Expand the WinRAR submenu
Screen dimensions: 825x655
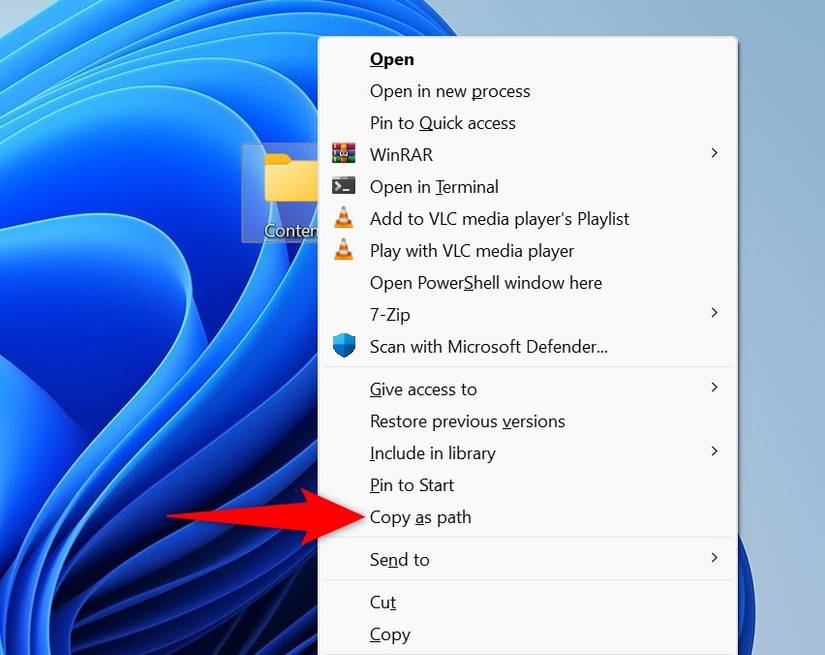point(714,154)
